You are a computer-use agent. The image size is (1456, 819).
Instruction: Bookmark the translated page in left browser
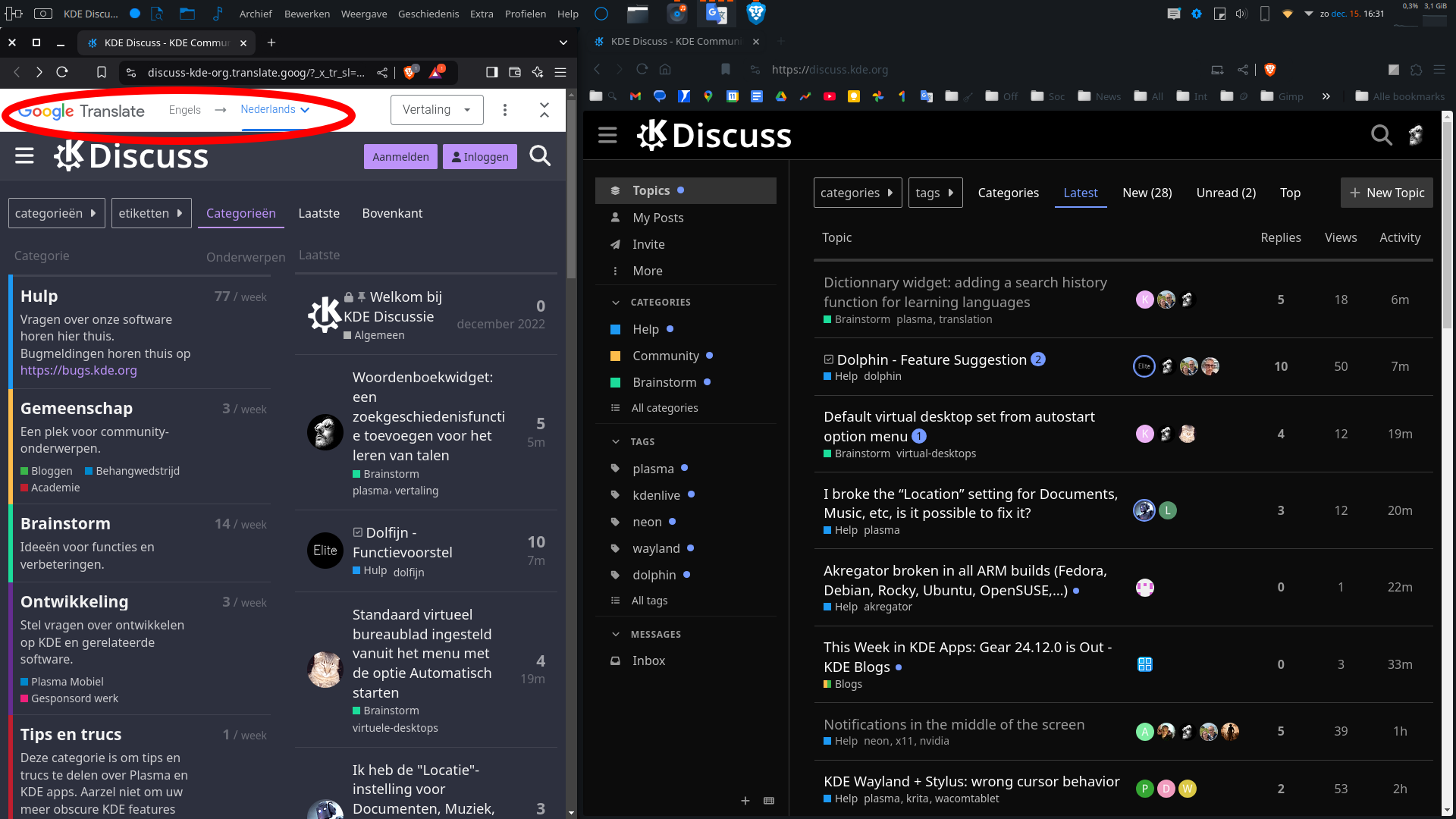pyautogui.click(x=101, y=72)
